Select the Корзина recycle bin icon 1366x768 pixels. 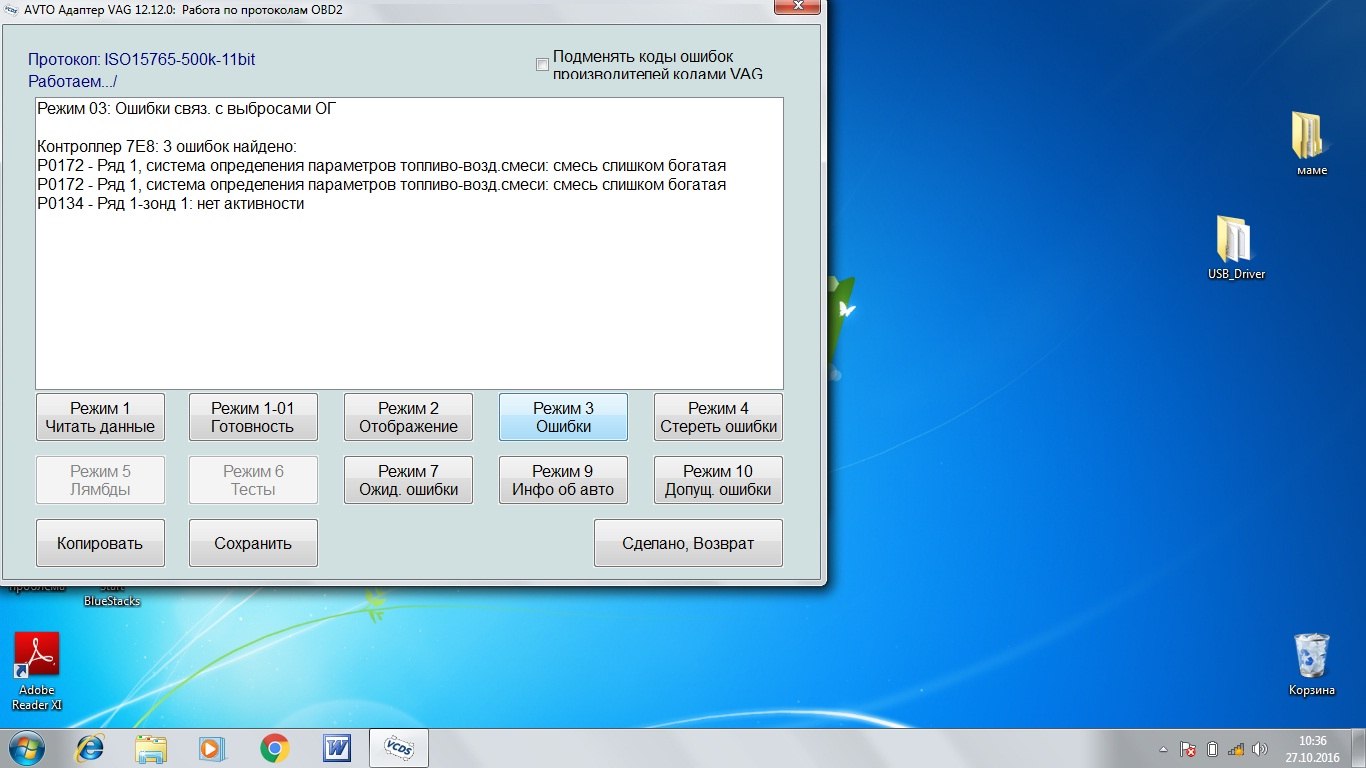pos(1311,664)
